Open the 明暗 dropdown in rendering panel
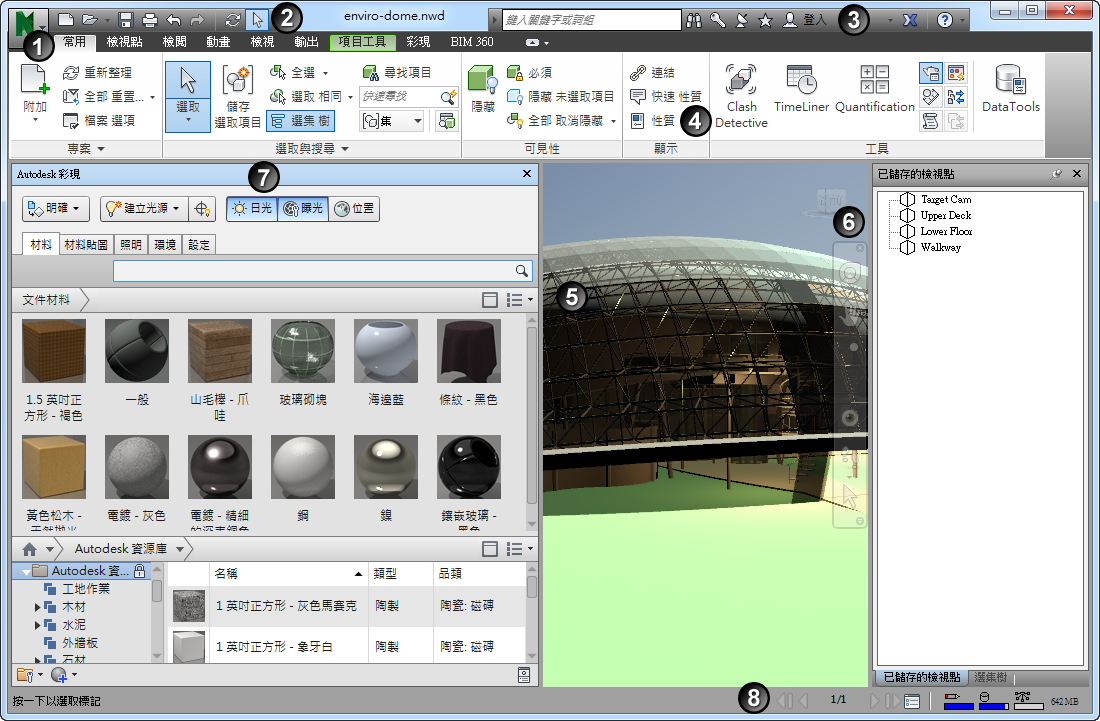 coord(56,209)
